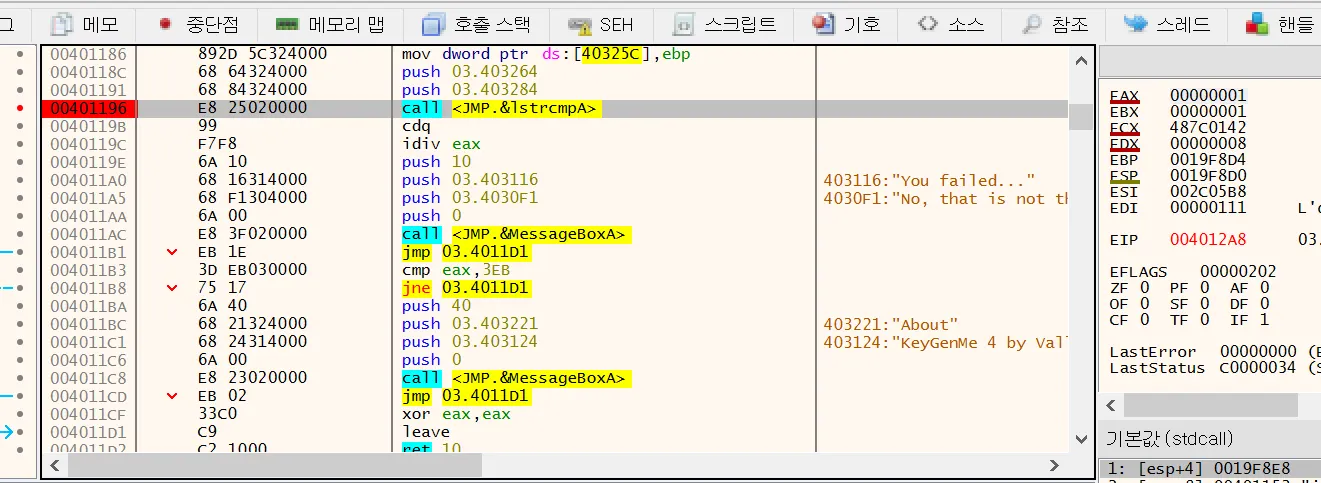Image resolution: width=1321 pixels, height=483 pixels.
Task: Select the call <JMP.&lstrcmpA> instruction
Action: (501, 108)
